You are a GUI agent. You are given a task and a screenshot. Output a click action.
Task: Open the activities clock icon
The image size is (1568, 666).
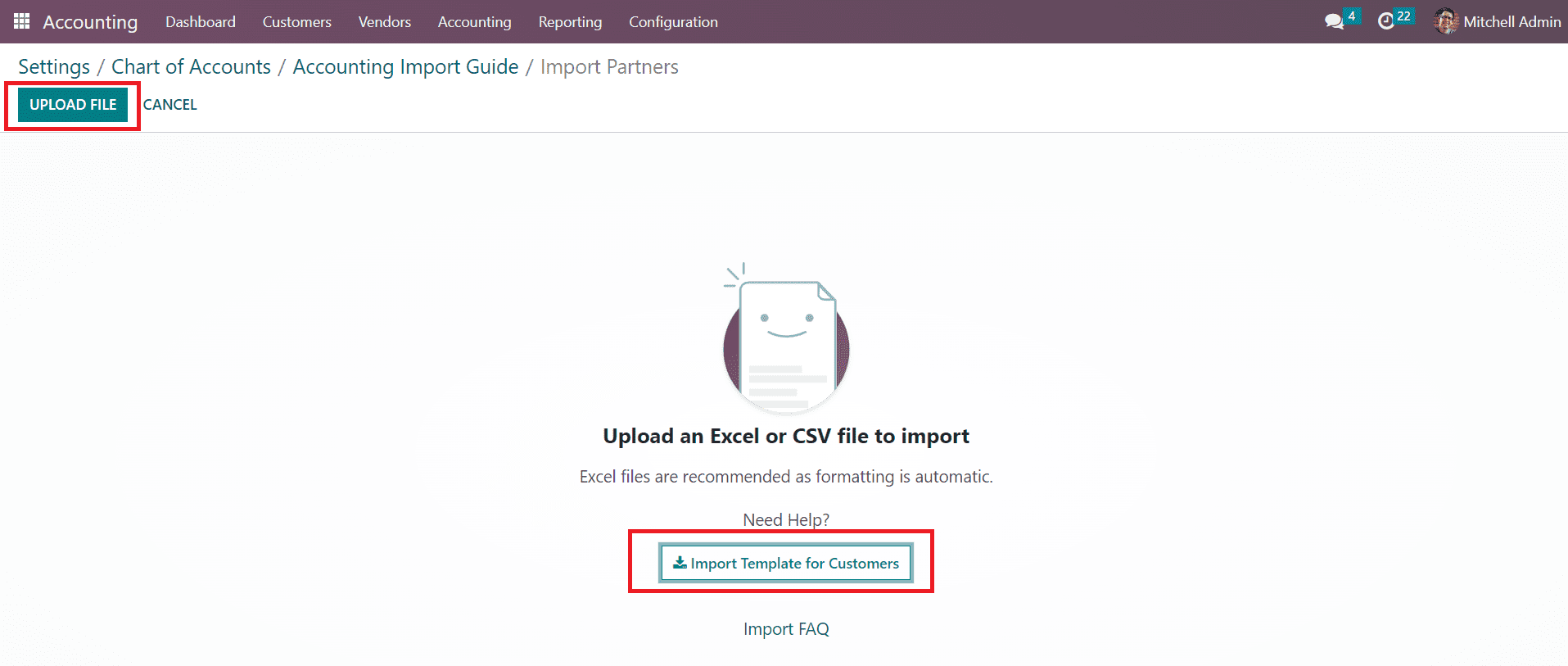pyautogui.click(x=1385, y=22)
